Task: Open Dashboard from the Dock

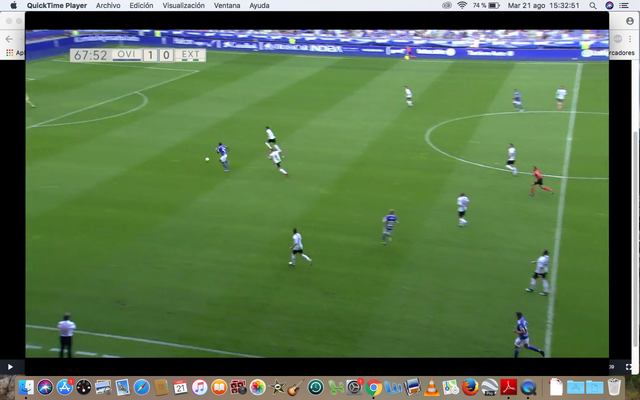Action: (x=84, y=387)
